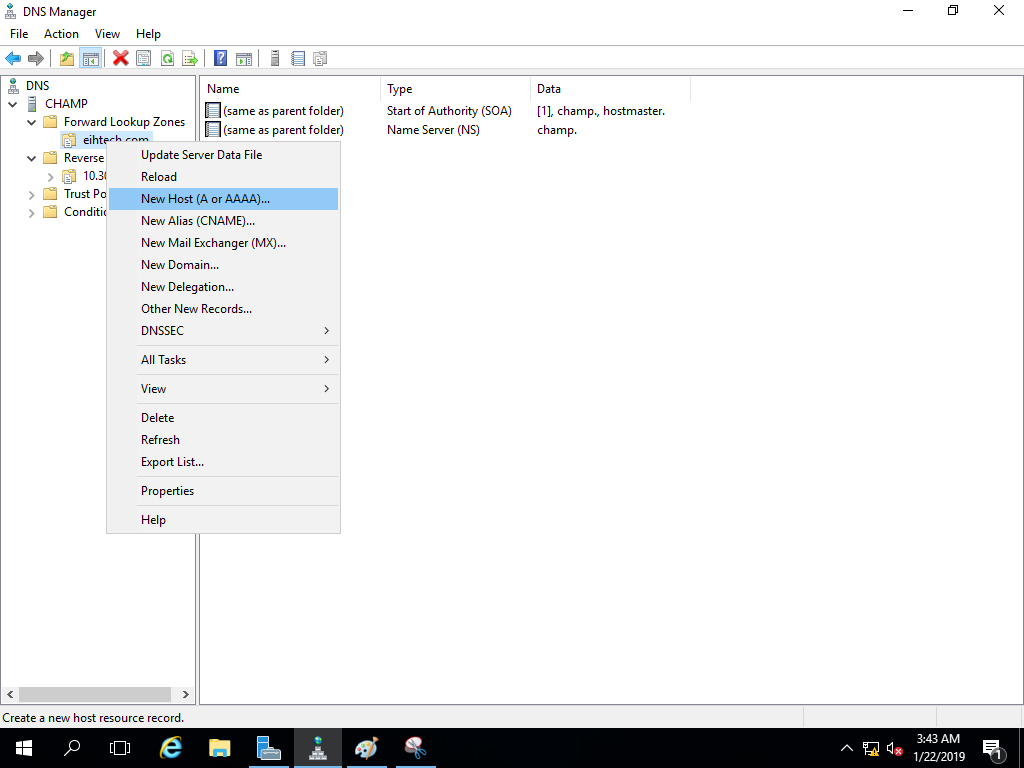The height and width of the screenshot is (768, 1024).
Task: Choose New Delegation from context menu
Action: tap(223, 287)
